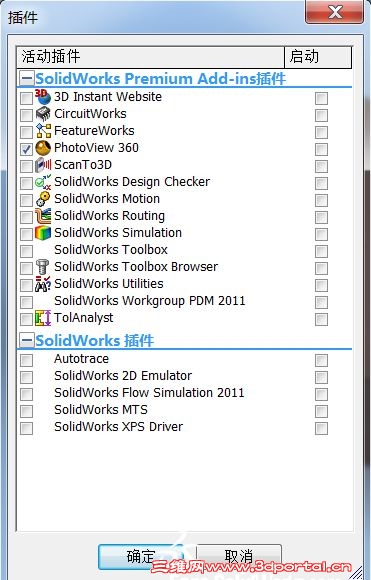Confirm with the 确定 button

[141, 556]
